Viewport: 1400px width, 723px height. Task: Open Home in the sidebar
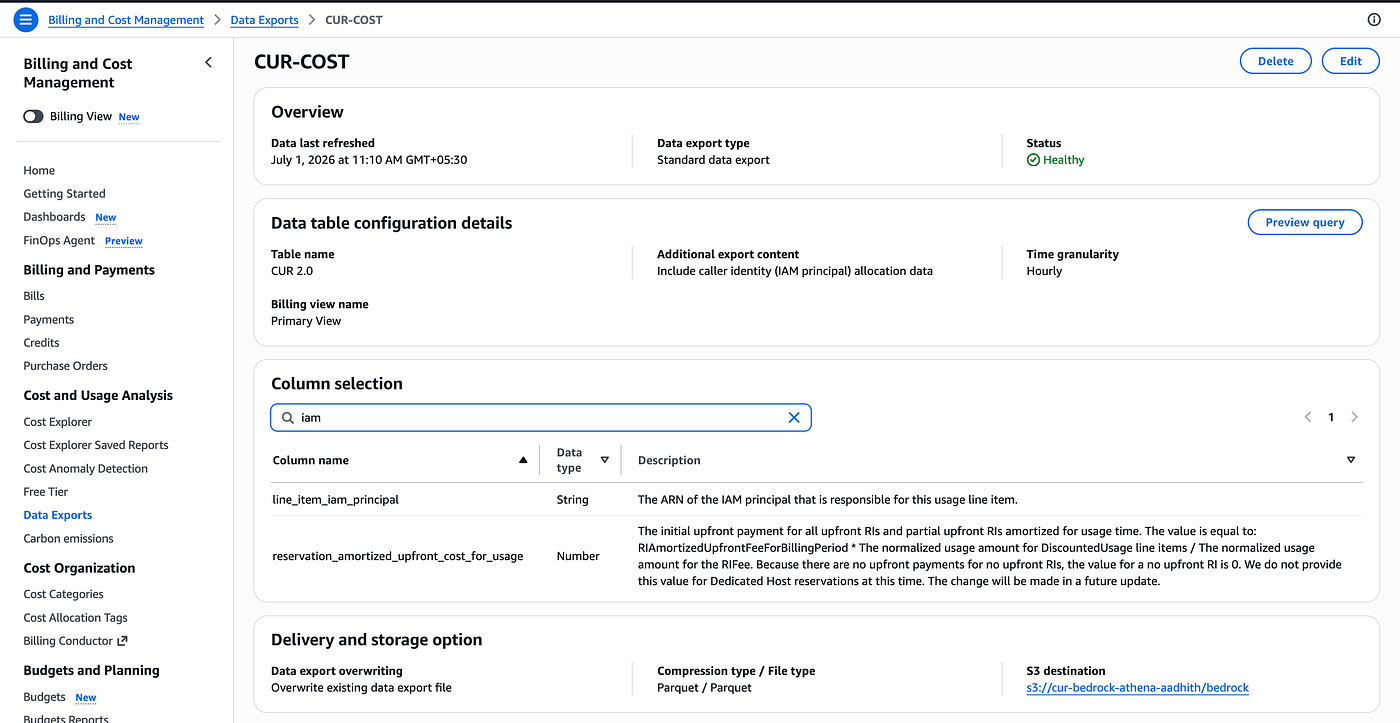tap(39, 171)
